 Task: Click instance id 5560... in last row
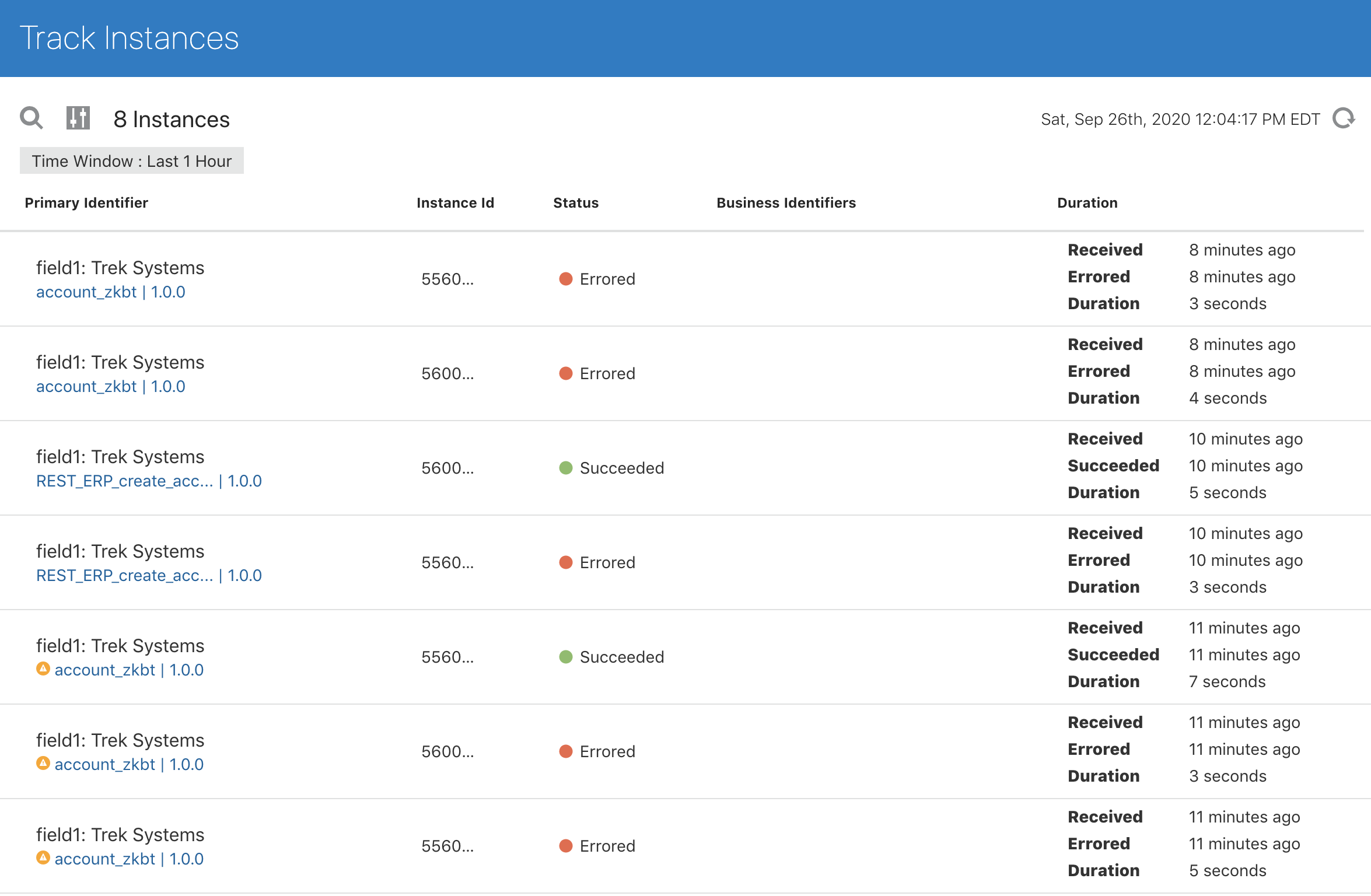(447, 846)
